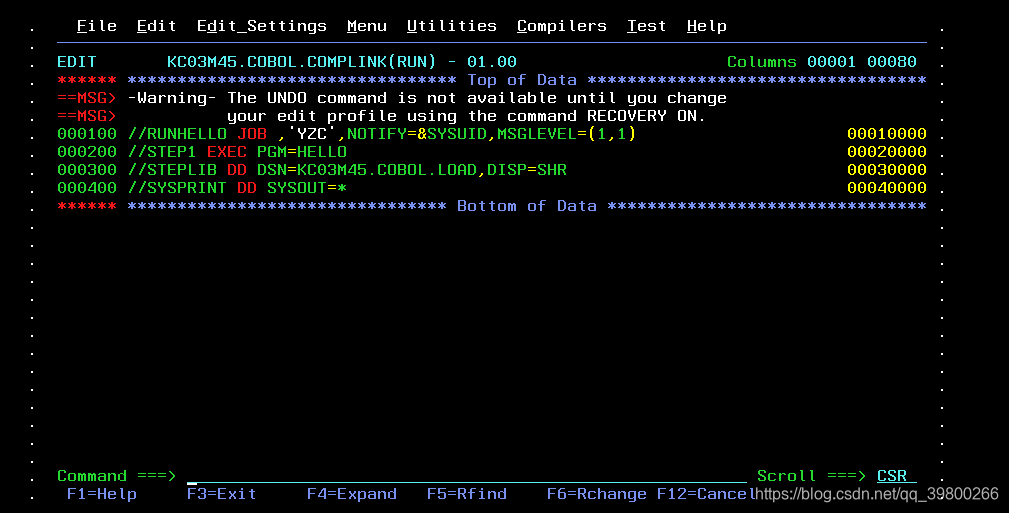Click dataset name KC03M45.COBOL.COMPLINK(RUN)
The image size is (1009, 513).
[302, 62]
